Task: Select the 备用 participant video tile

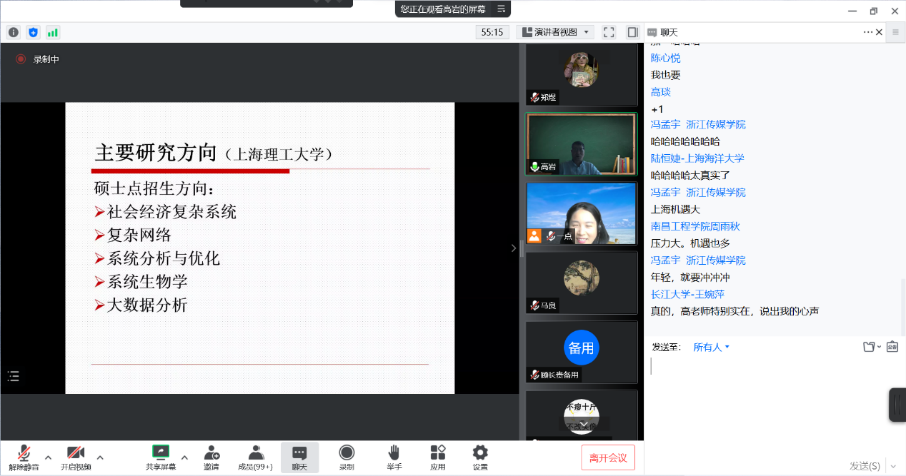Action: (x=581, y=350)
